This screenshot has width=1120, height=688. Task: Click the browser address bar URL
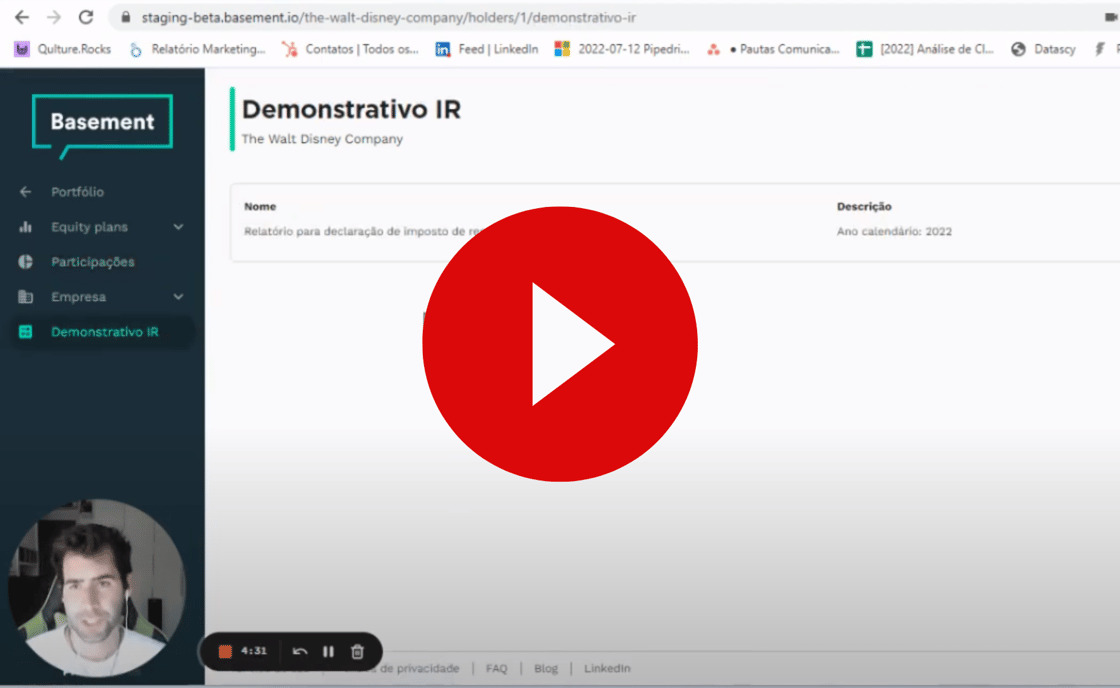click(x=388, y=18)
